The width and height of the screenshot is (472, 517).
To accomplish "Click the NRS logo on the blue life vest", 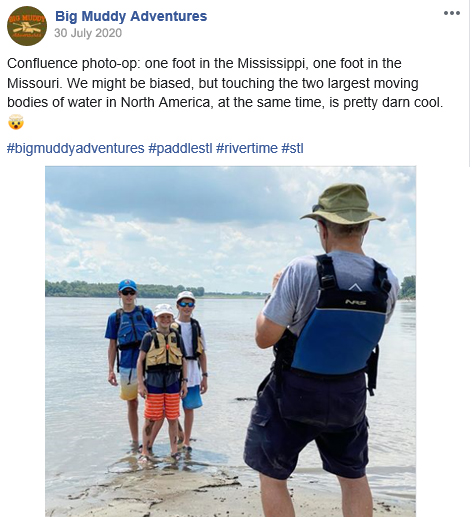I will click(x=355, y=302).
